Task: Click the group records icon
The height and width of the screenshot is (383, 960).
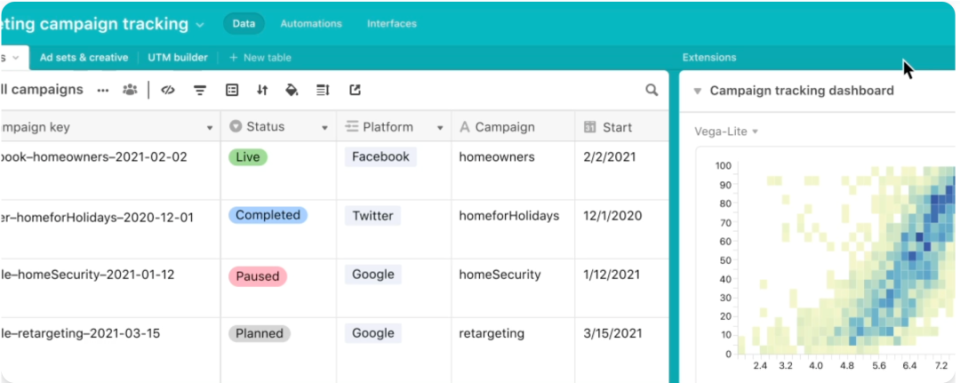Action: click(x=231, y=90)
